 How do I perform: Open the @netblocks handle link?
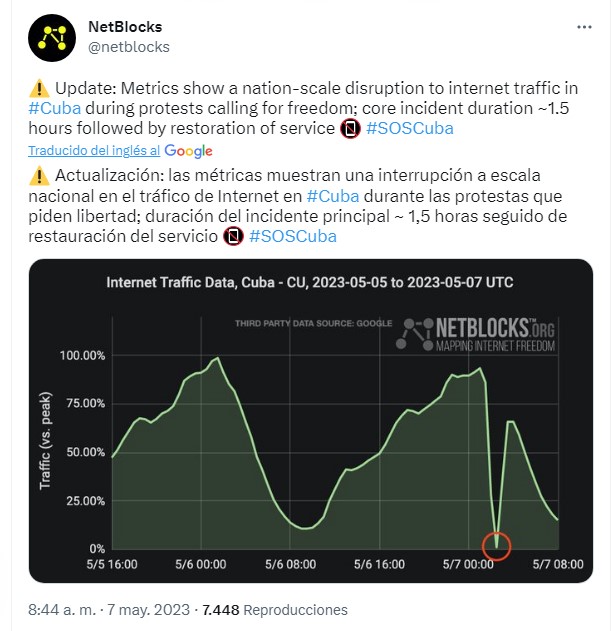pos(129,47)
